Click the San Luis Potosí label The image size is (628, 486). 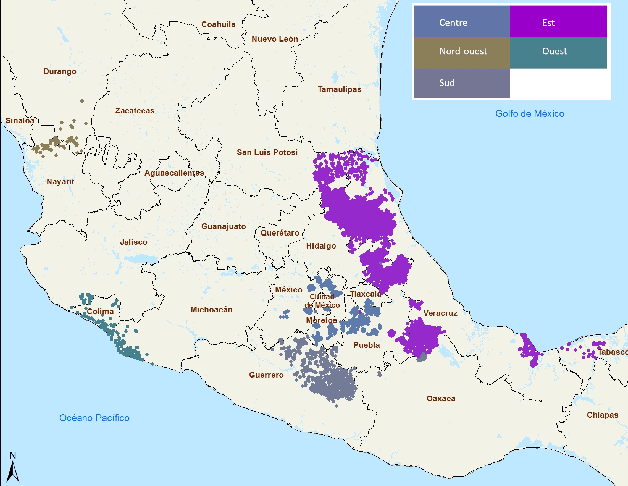coord(267,152)
